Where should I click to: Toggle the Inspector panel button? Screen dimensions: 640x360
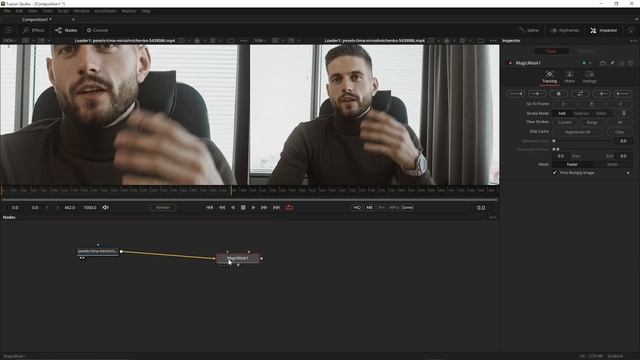point(604,30)
